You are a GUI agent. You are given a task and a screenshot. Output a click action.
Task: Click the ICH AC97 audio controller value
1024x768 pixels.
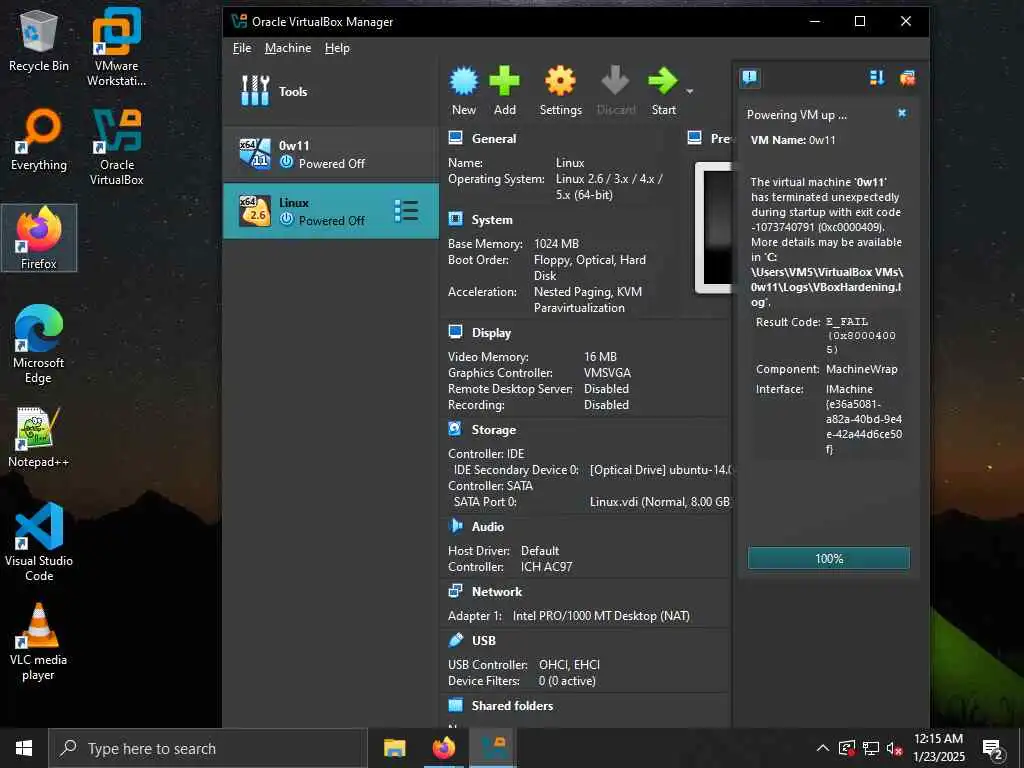tap(546, 567)
